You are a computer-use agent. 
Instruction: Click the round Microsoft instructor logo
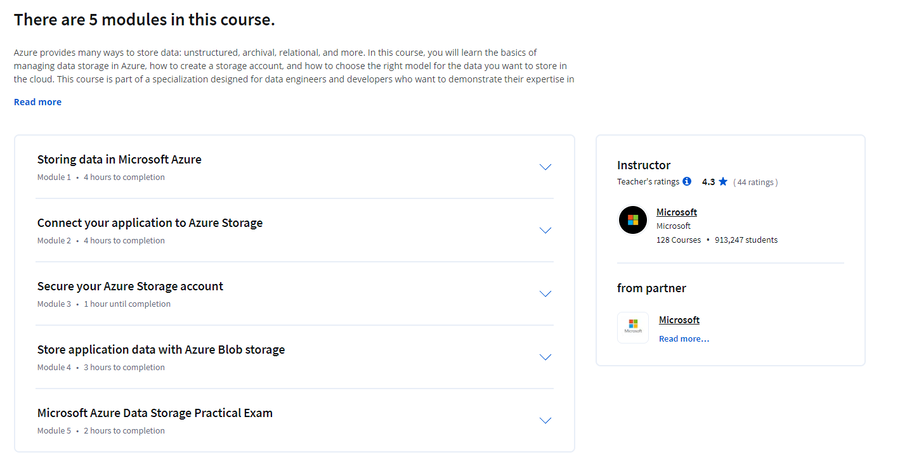coord(633,220)
